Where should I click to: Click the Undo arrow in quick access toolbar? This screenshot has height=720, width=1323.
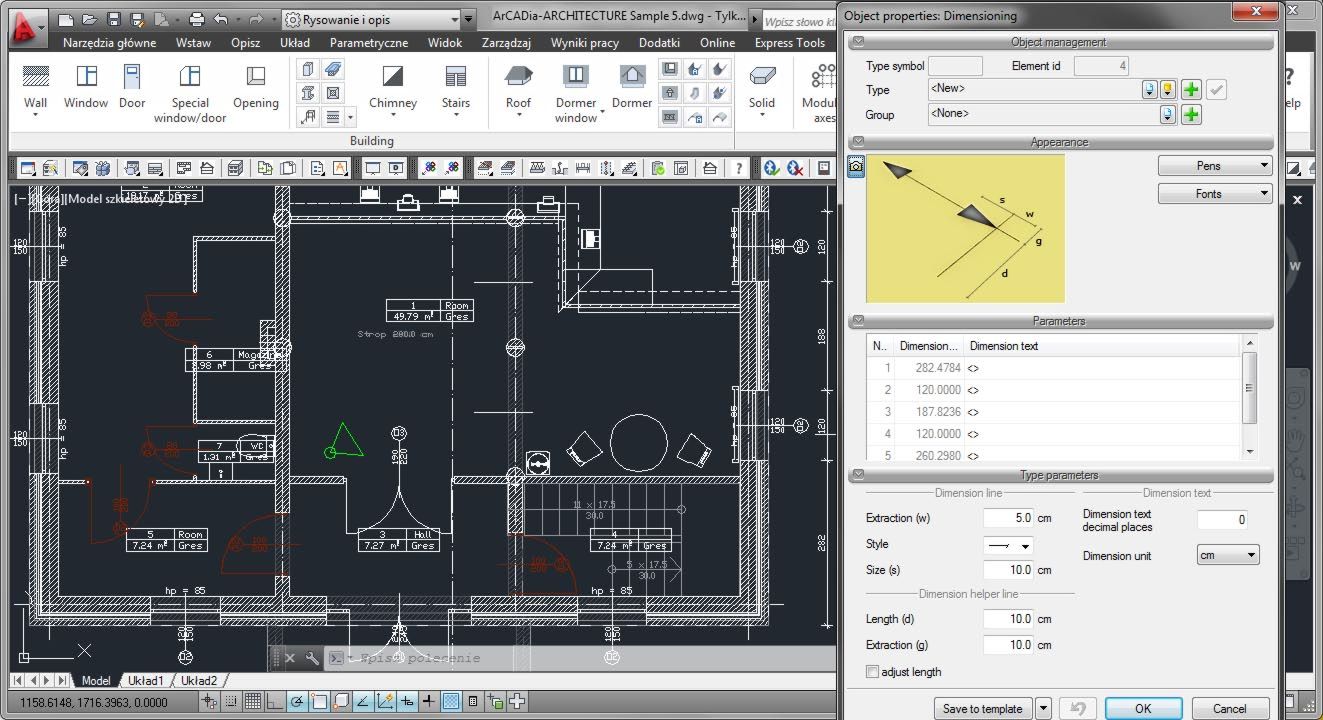pyautogui.click(x=220, y=19)
